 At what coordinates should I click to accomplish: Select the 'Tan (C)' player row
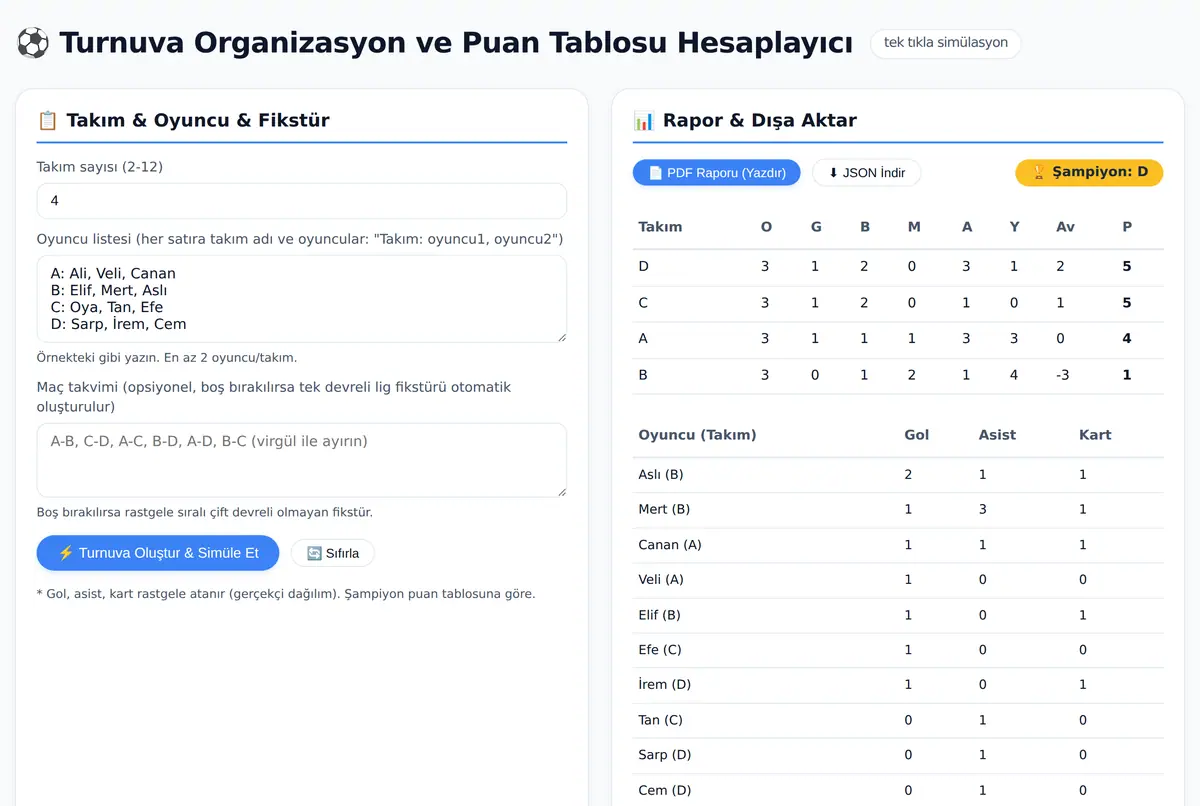point(898,720)
